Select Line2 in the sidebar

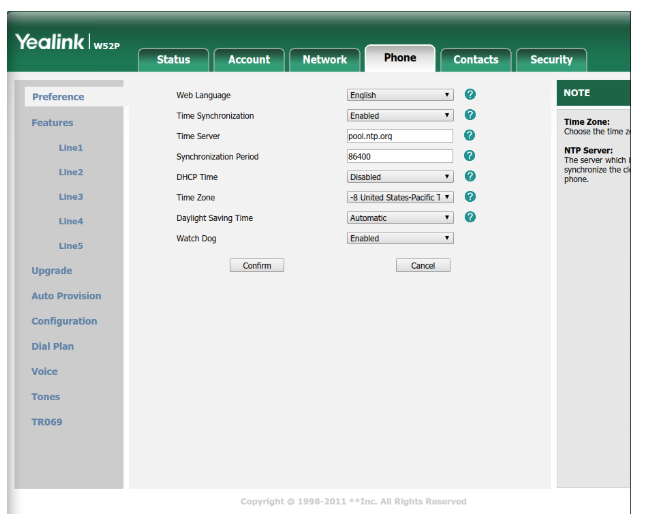[71, 172]
